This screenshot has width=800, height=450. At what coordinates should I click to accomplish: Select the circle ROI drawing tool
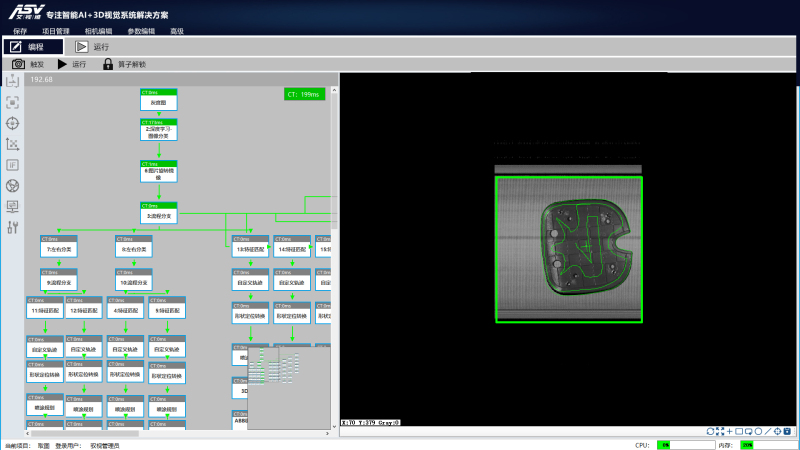758,431
